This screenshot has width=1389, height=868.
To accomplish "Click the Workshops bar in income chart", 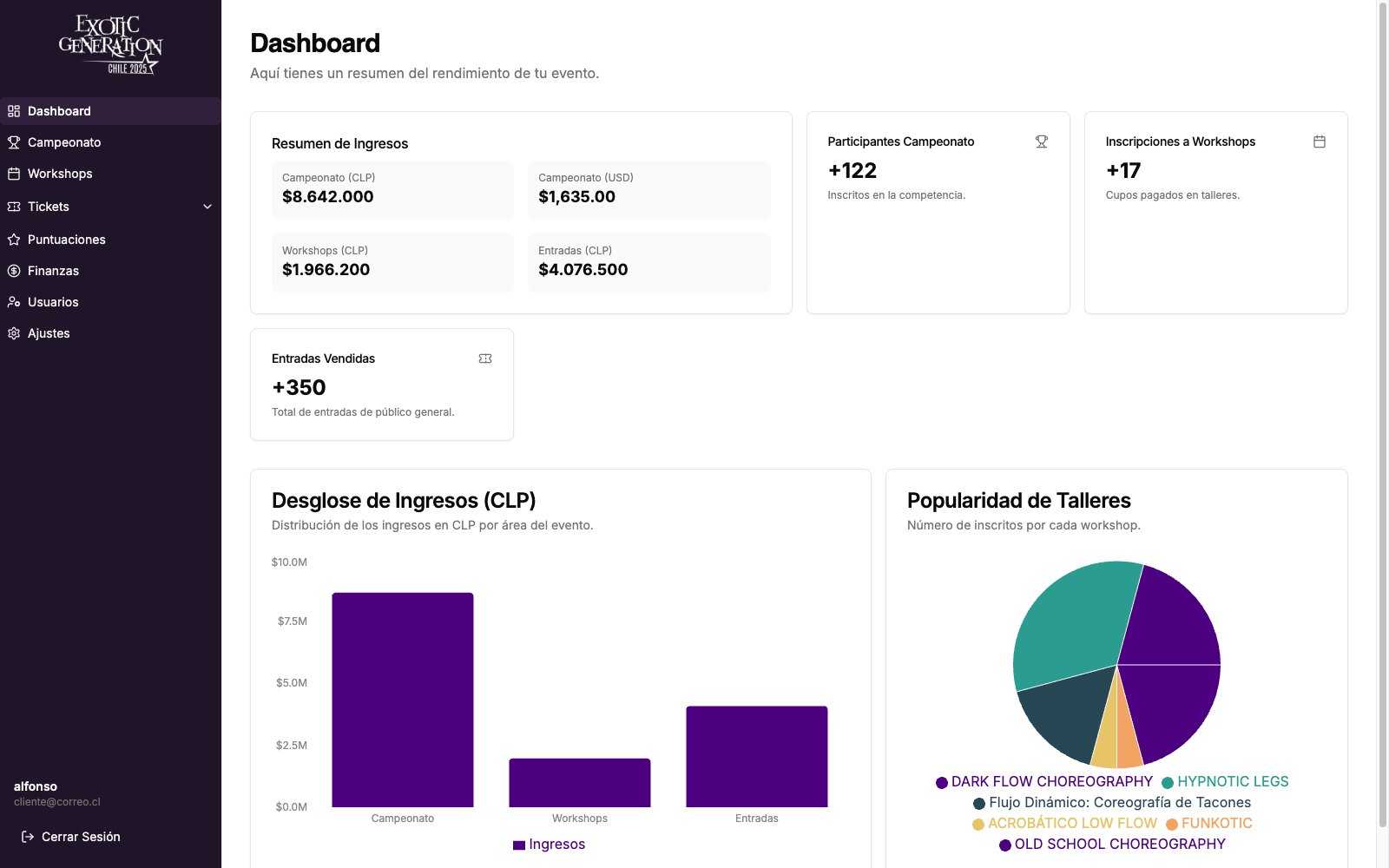I will [x=580, y=783].
